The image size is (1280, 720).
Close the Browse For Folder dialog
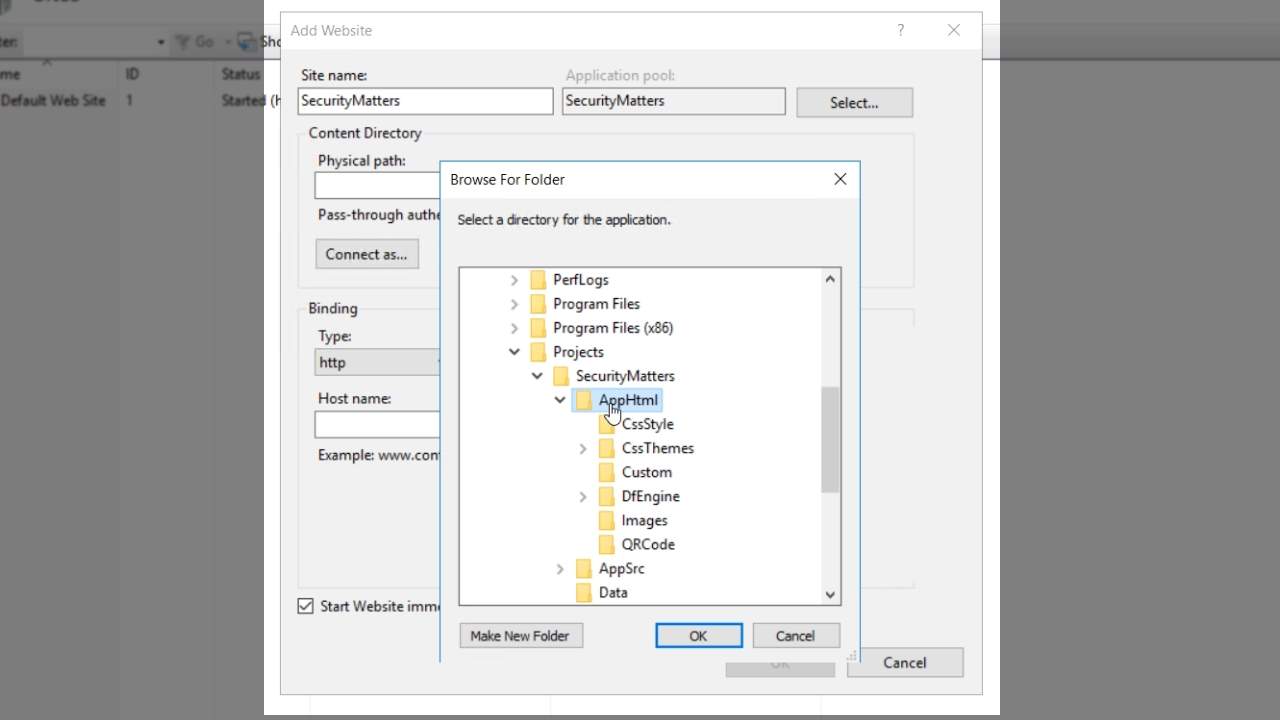point(840,179)
